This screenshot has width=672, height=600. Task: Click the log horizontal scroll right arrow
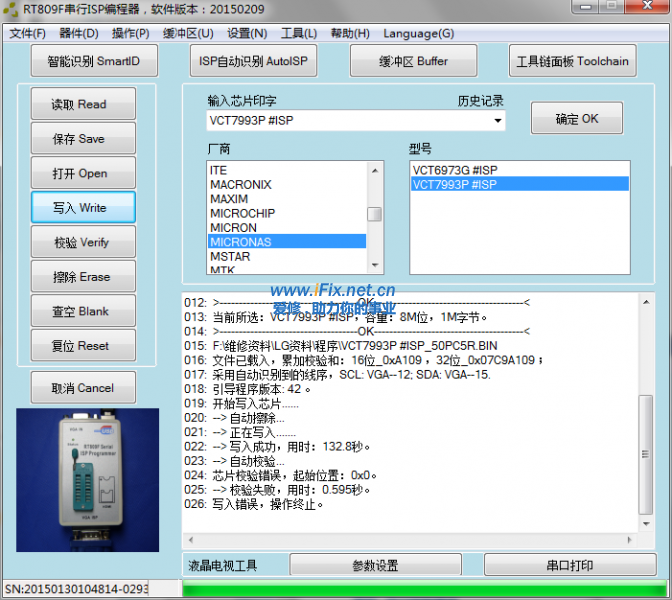(630, 540)
